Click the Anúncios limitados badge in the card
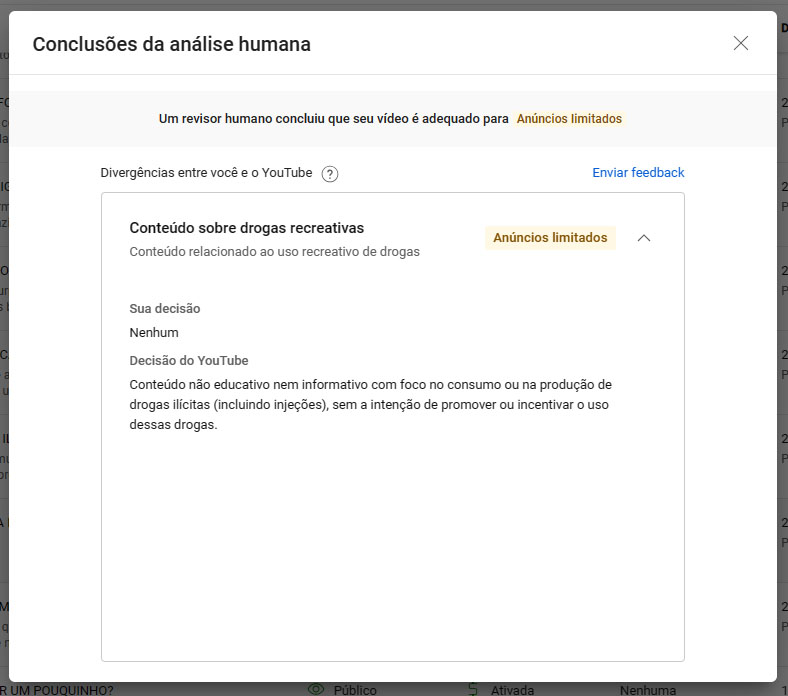 tap(550, 238)
